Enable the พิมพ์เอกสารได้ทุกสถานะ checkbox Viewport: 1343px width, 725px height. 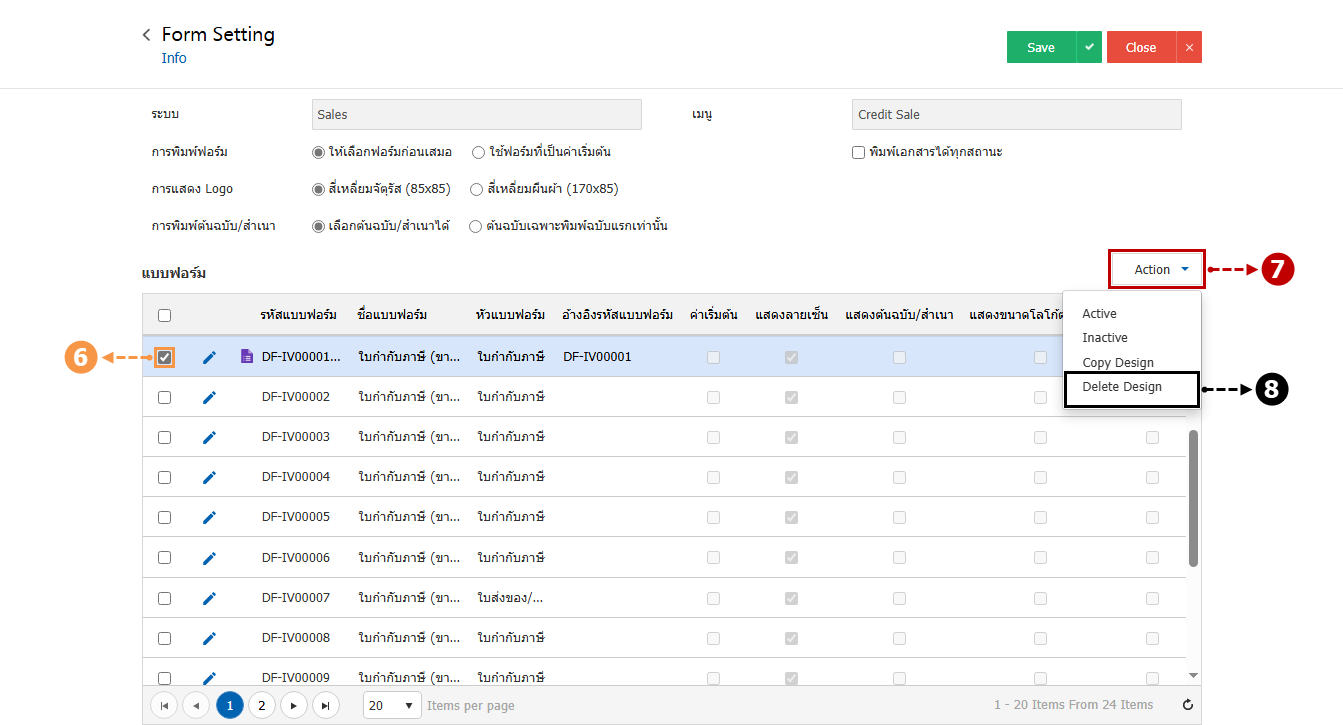click(x=858, y=152)
